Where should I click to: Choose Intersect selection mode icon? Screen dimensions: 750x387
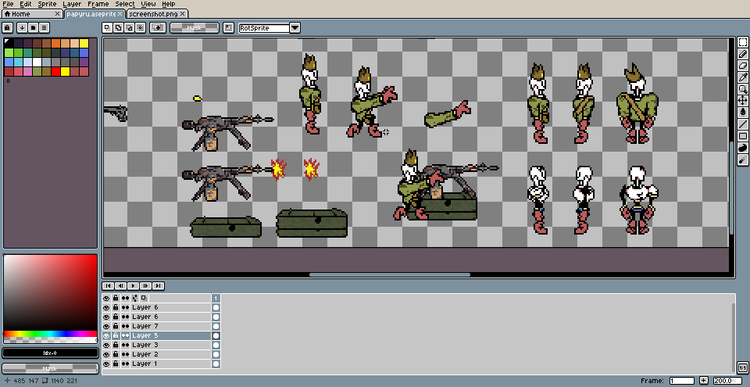click(x=140, y=28)
